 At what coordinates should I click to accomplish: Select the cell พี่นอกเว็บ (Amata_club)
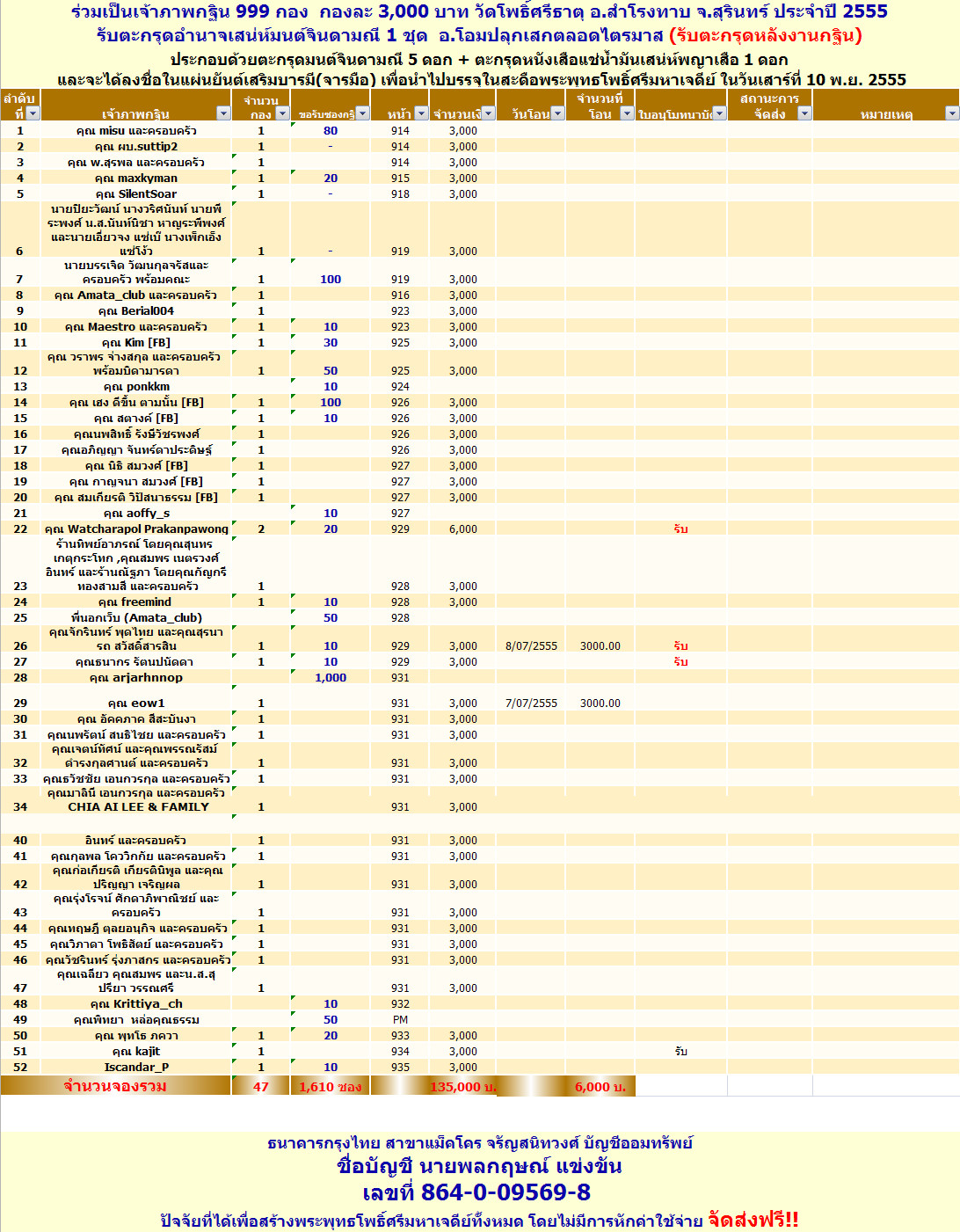(x=136, y=618)
